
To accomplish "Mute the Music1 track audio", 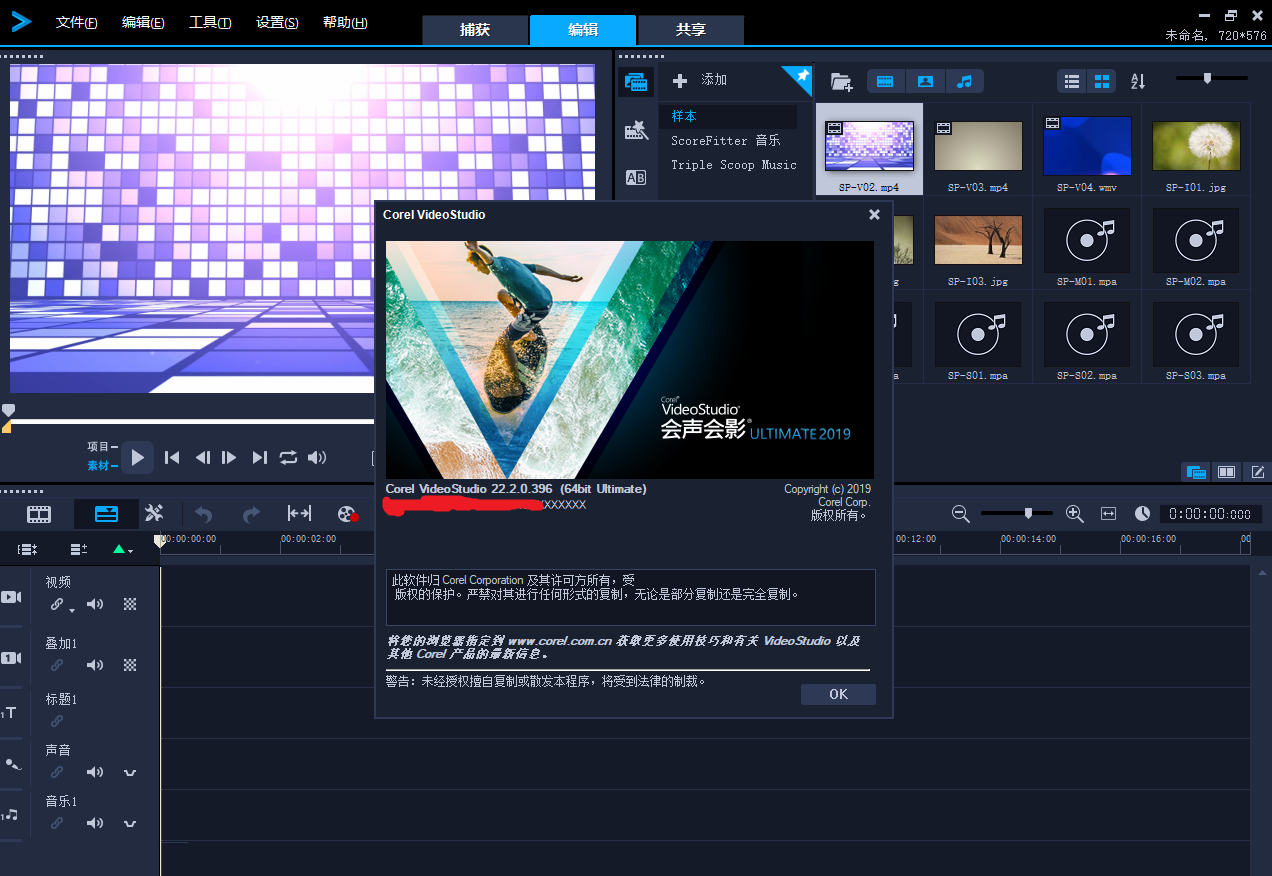I will (x=95, y=823).
